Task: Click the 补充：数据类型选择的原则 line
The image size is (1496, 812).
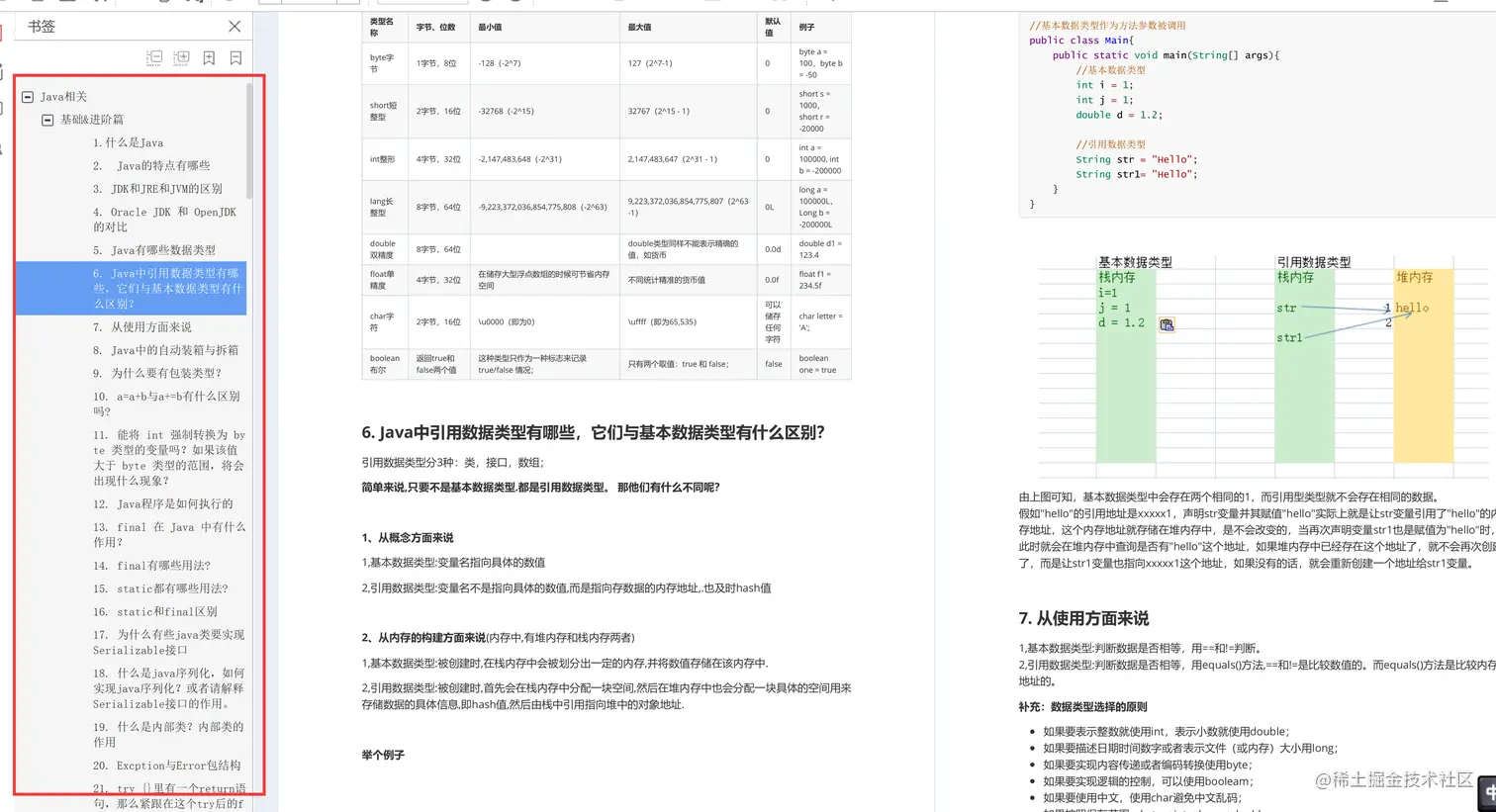Action: click(1082, 707)
